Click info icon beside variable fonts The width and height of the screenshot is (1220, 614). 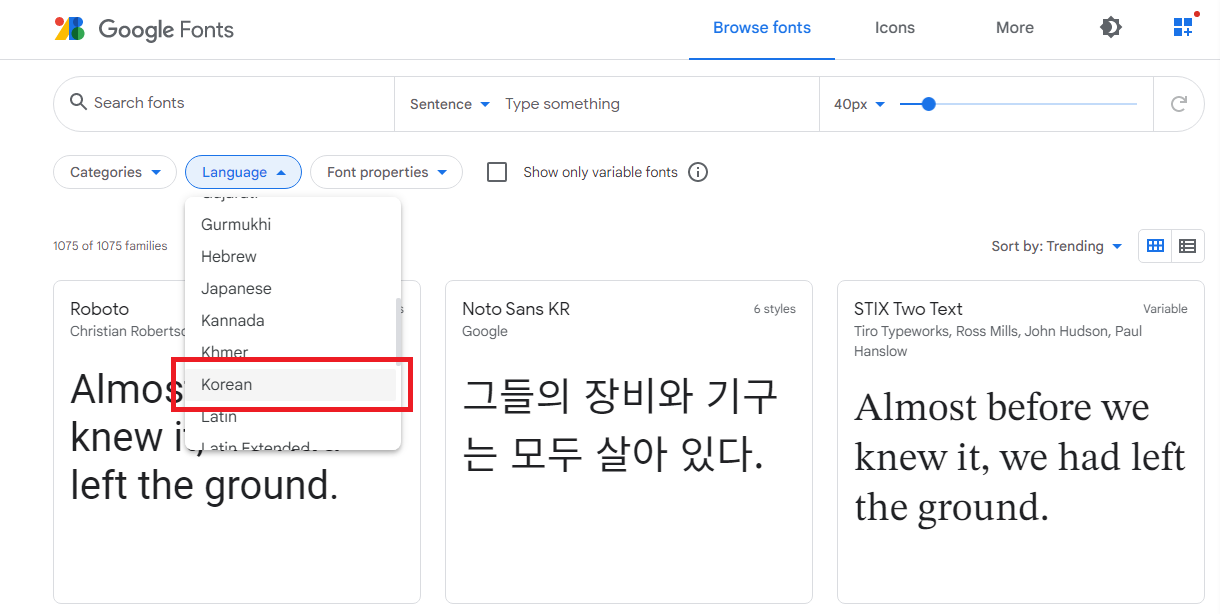click(x=698, y=172)
